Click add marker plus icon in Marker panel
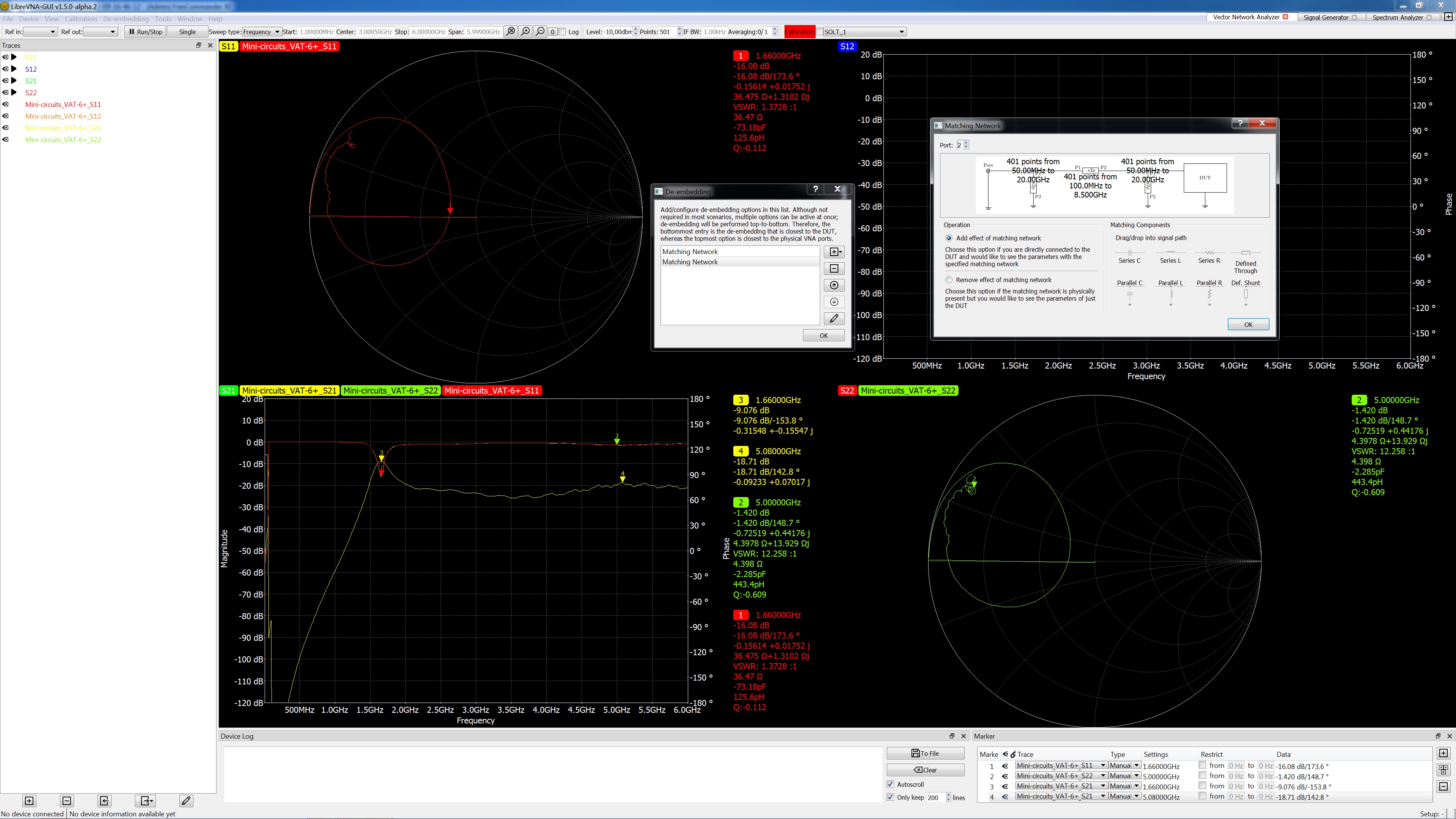1456x819 pixels. tap(1443, 753)
